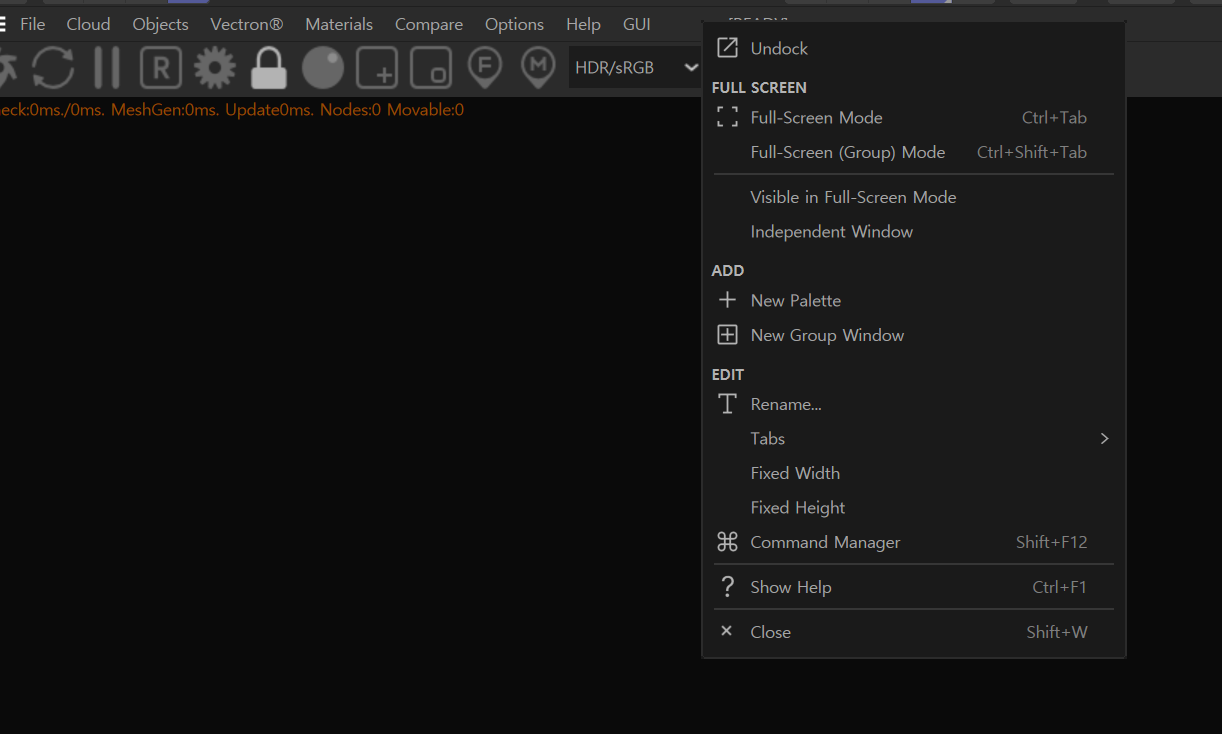Open the File menu
The image size is (1222, 734).
(x=33, y=24)
